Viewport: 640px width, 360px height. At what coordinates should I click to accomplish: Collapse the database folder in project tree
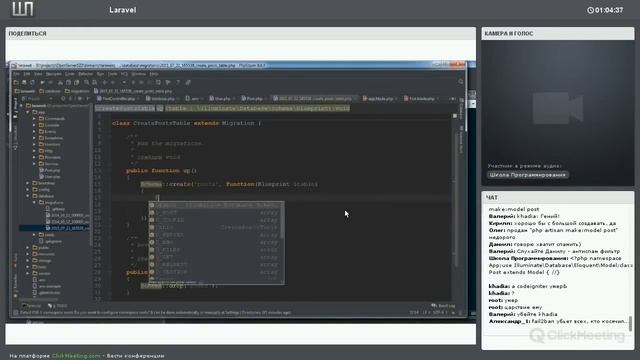(x=28, y=196)
